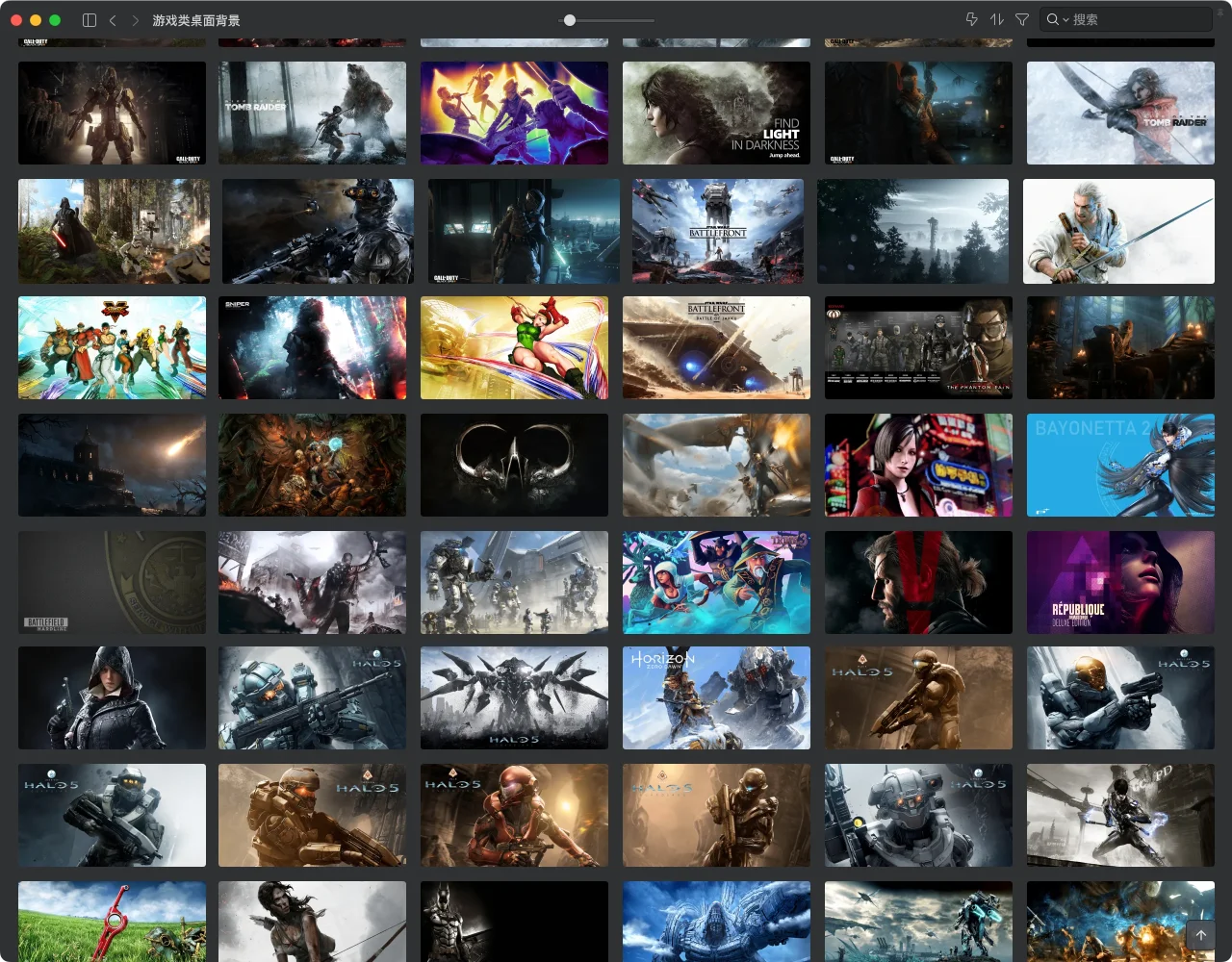Screen dimensions: 1232x962
Task: Click the scroll-to-top arrow button
Action: pyautogui.click(x=1201, y=934)
